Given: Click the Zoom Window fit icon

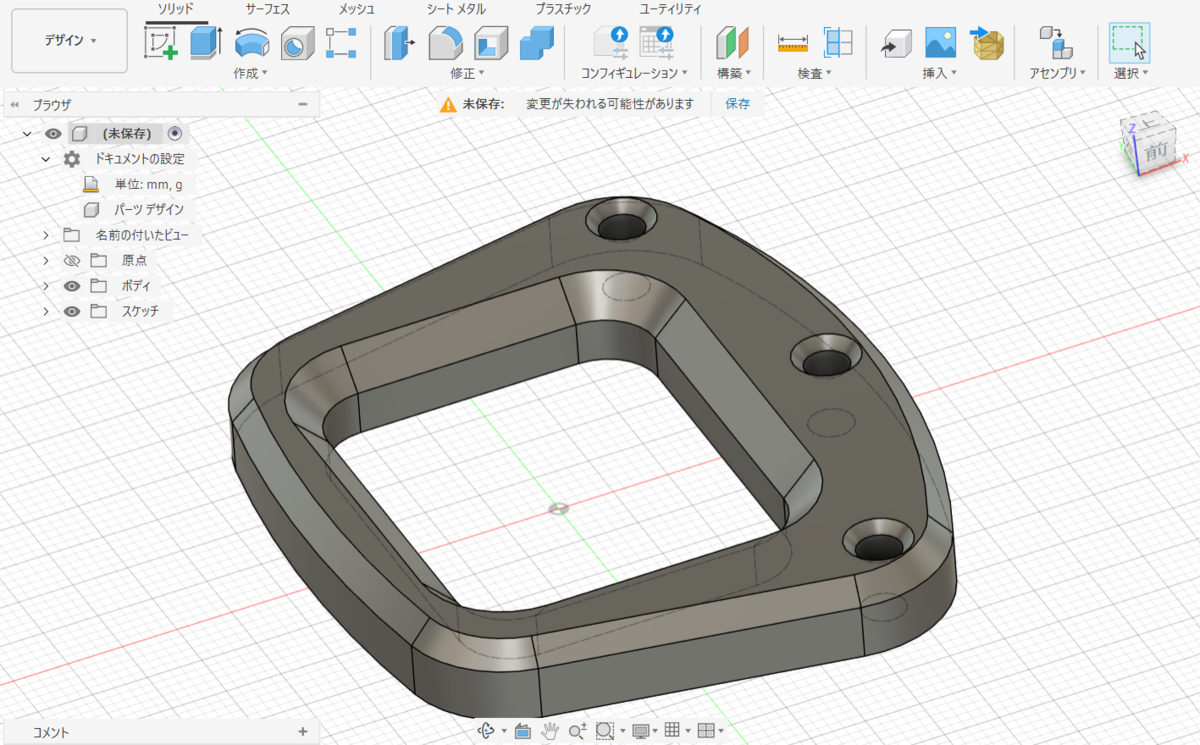Looking at the screenshot, I should tap(605, 731).
